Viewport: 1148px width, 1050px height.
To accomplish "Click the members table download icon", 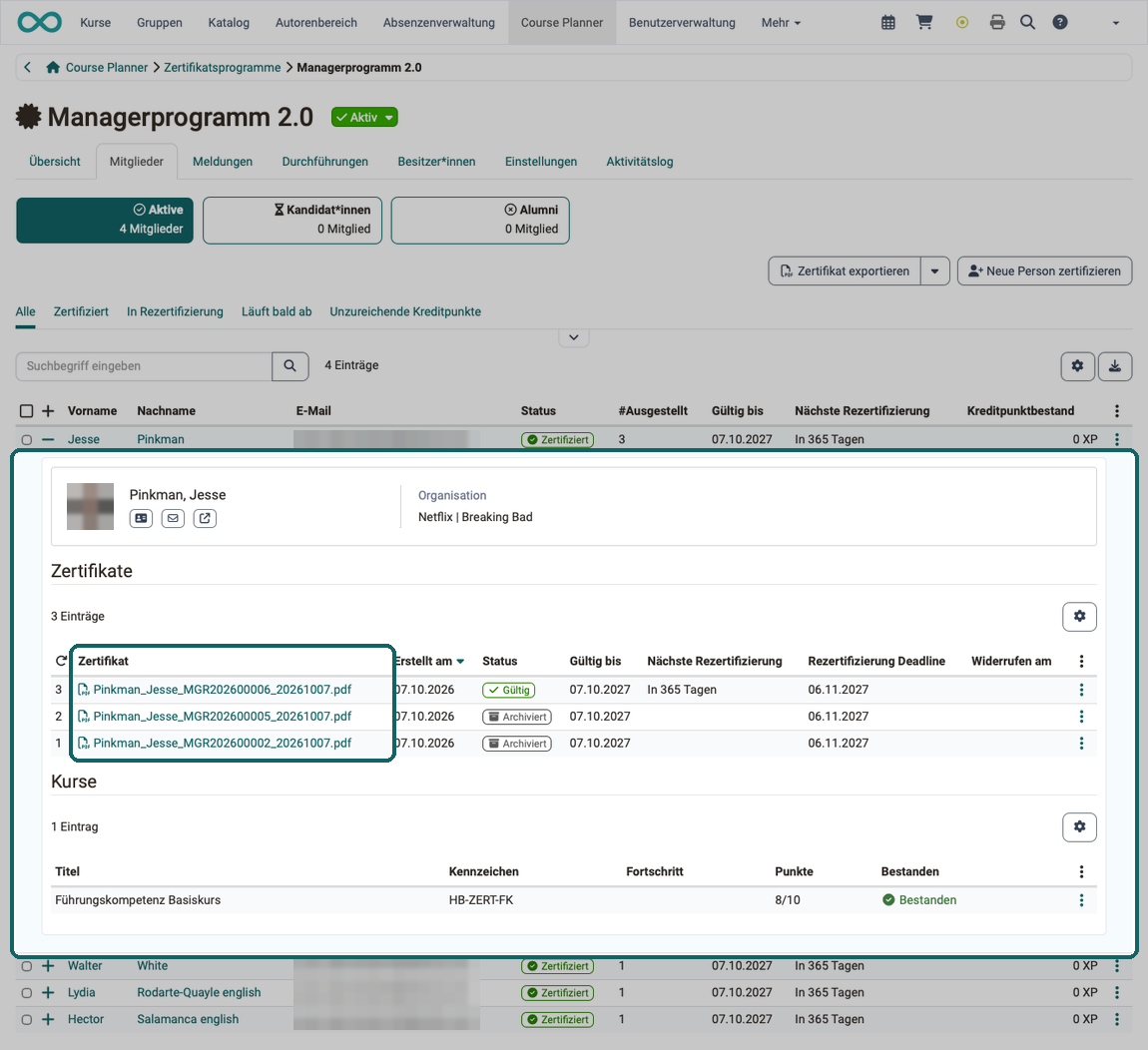I will point(1115,366).
